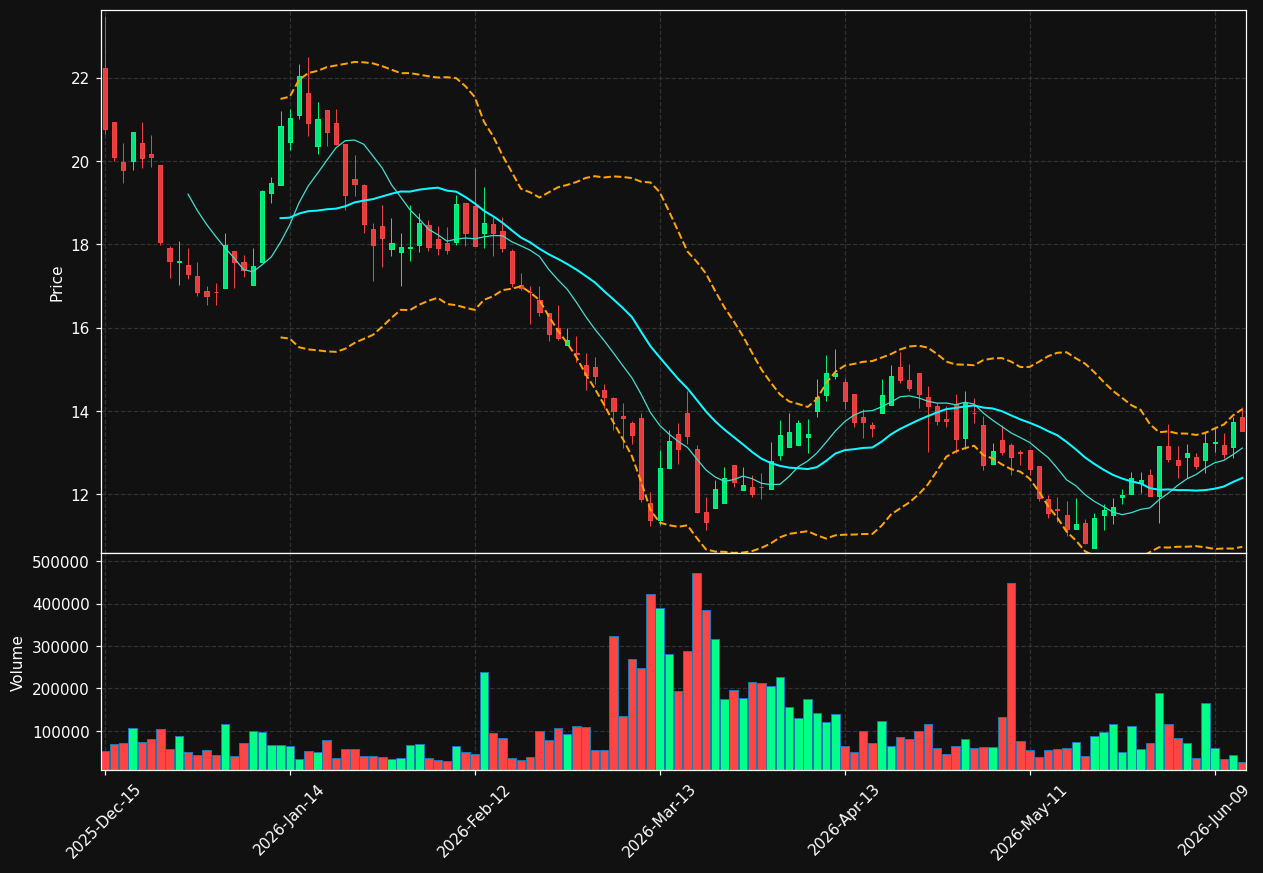Click price tick label 16
The height and width of the screenshot is (873, 1263).
coord(80,328)
